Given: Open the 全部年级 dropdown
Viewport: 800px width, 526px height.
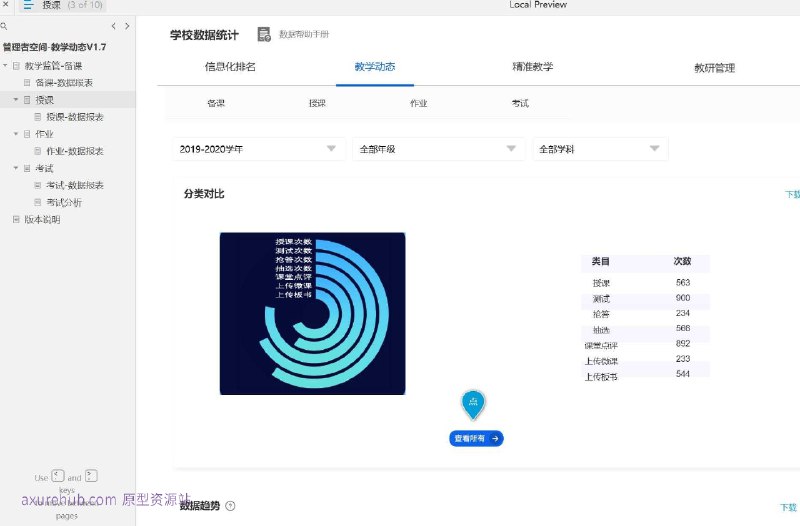Looking at the screenshot, I should pos(439,149).
